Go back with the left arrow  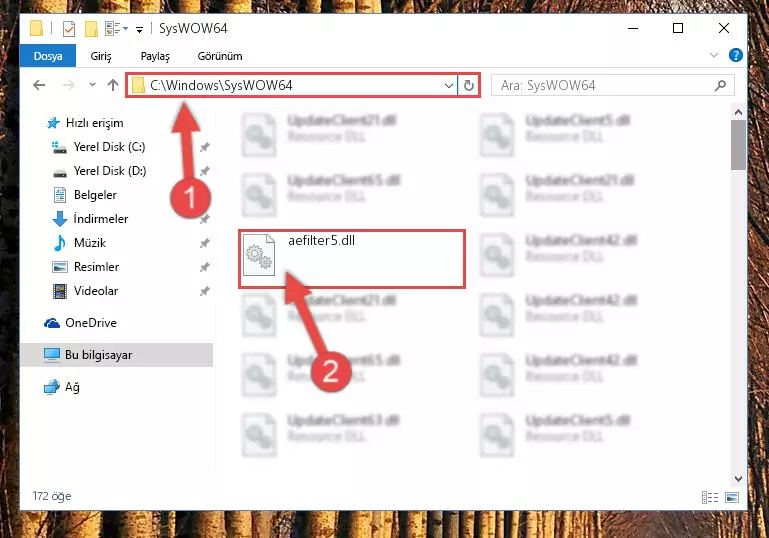pos(39,85)
